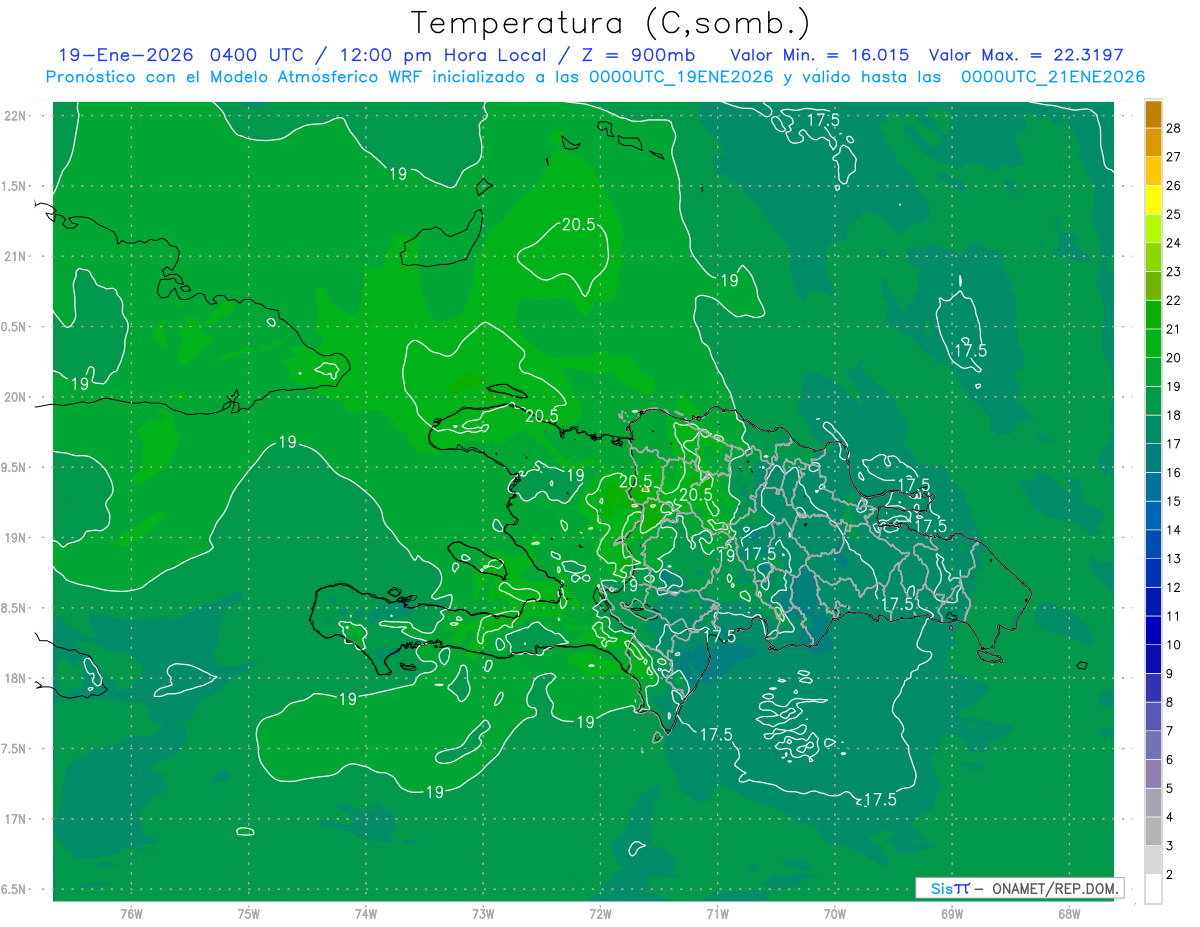Click the '22N' latitude axis label
This screenshot has width=1200, height=927.
pyautogui.click(x=17, y=116)
